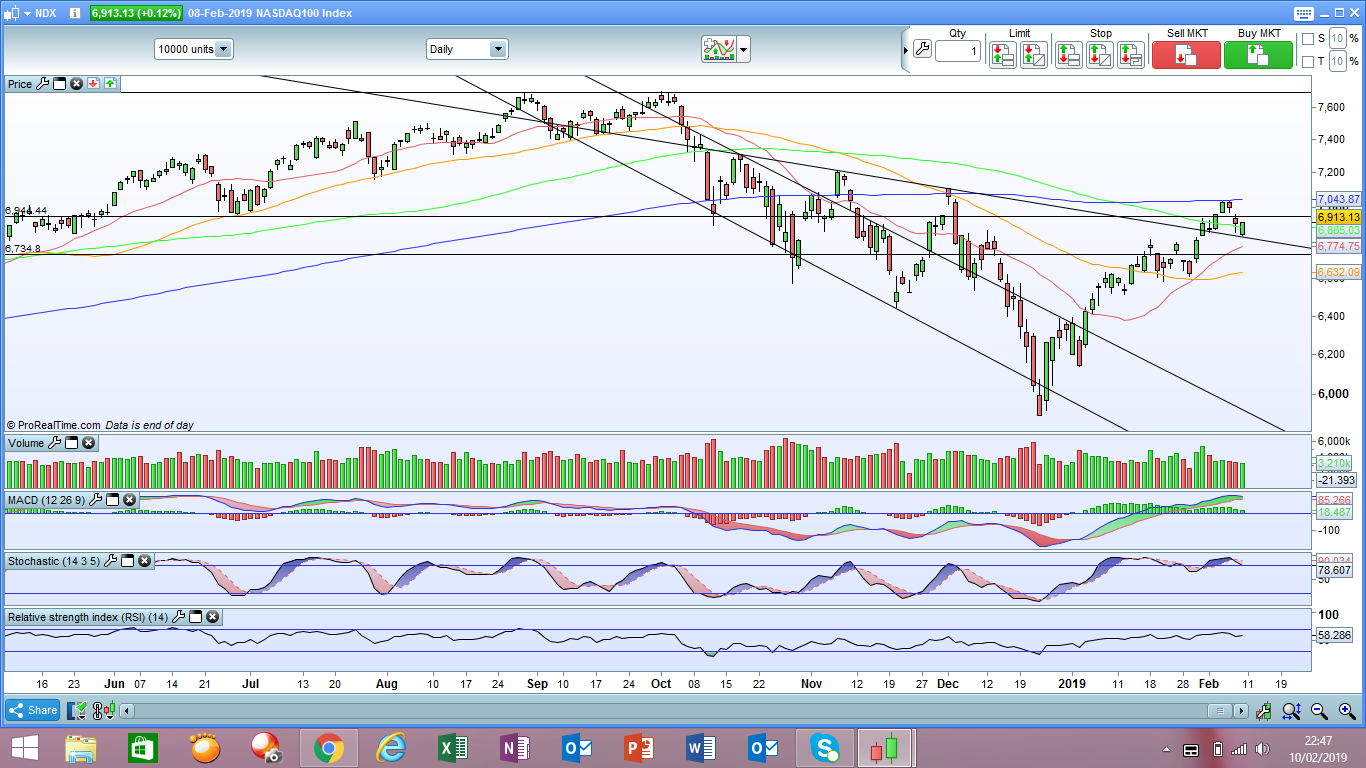
Task: Click the 6,913.13 (+0.12%) price label
Action: click(136, 13)
